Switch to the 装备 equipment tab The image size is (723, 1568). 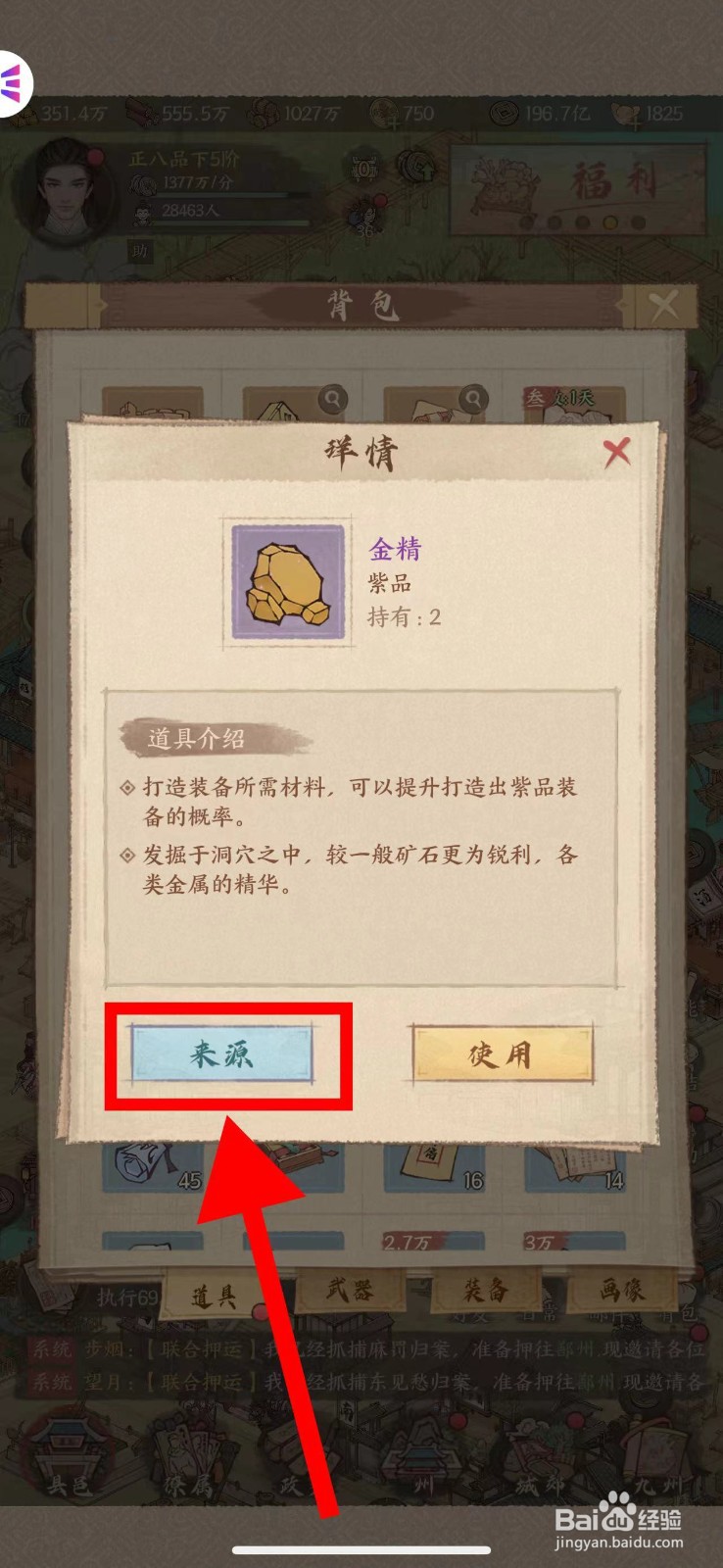[x=486, y=1290]
